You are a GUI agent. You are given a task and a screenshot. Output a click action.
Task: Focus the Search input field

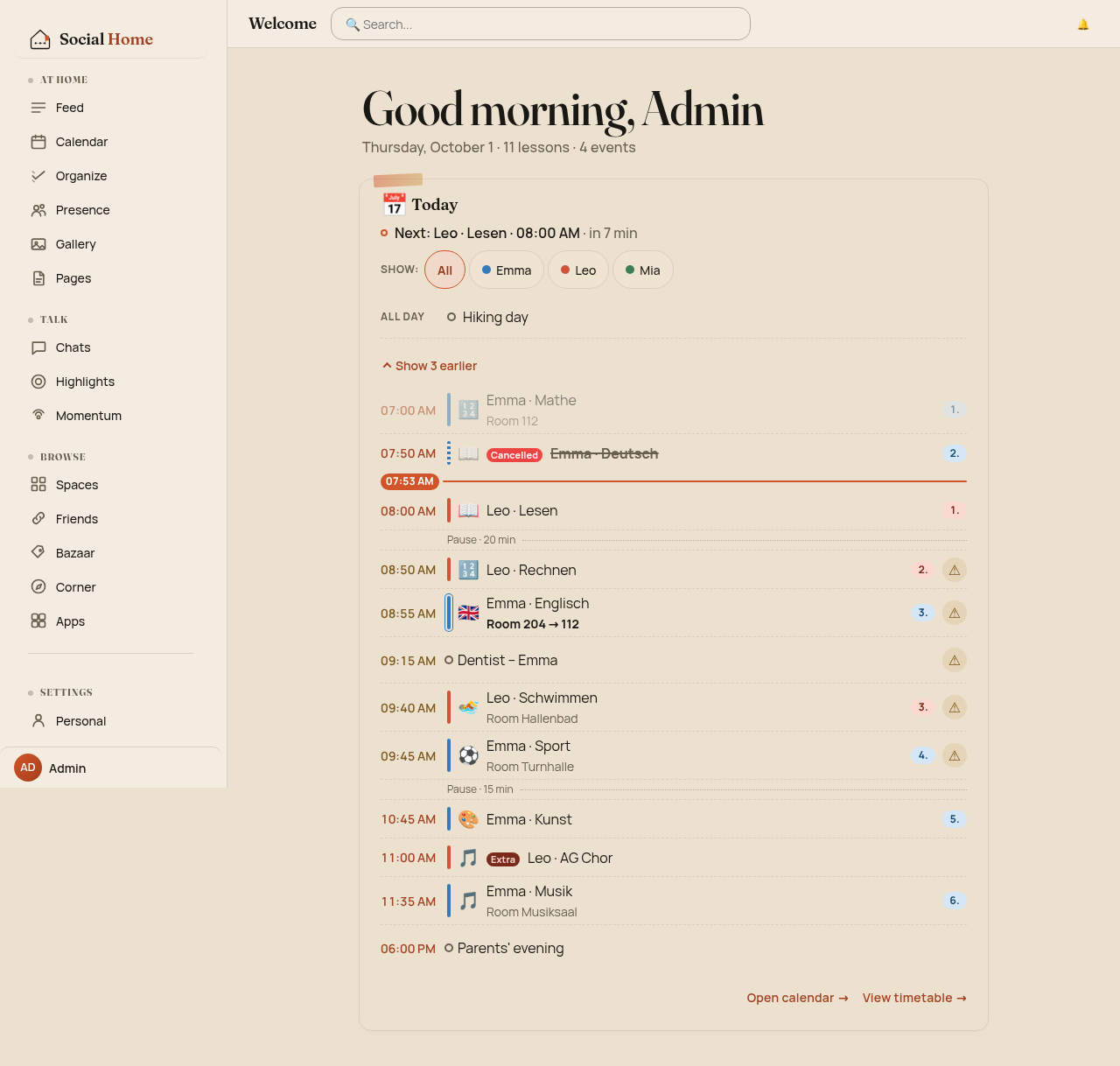click(541, 25)
